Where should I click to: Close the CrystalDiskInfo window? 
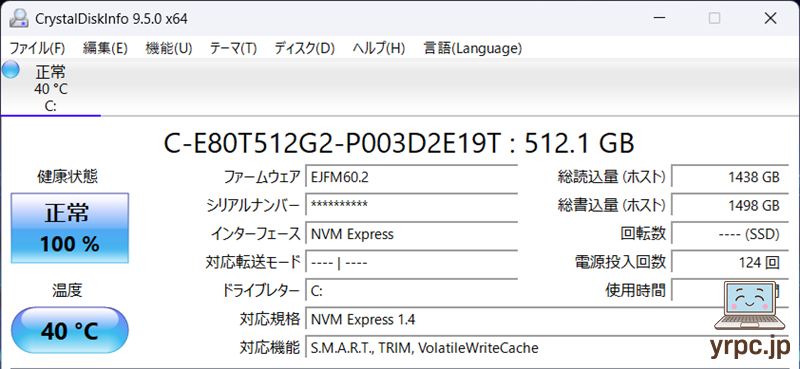click(770, 18)
